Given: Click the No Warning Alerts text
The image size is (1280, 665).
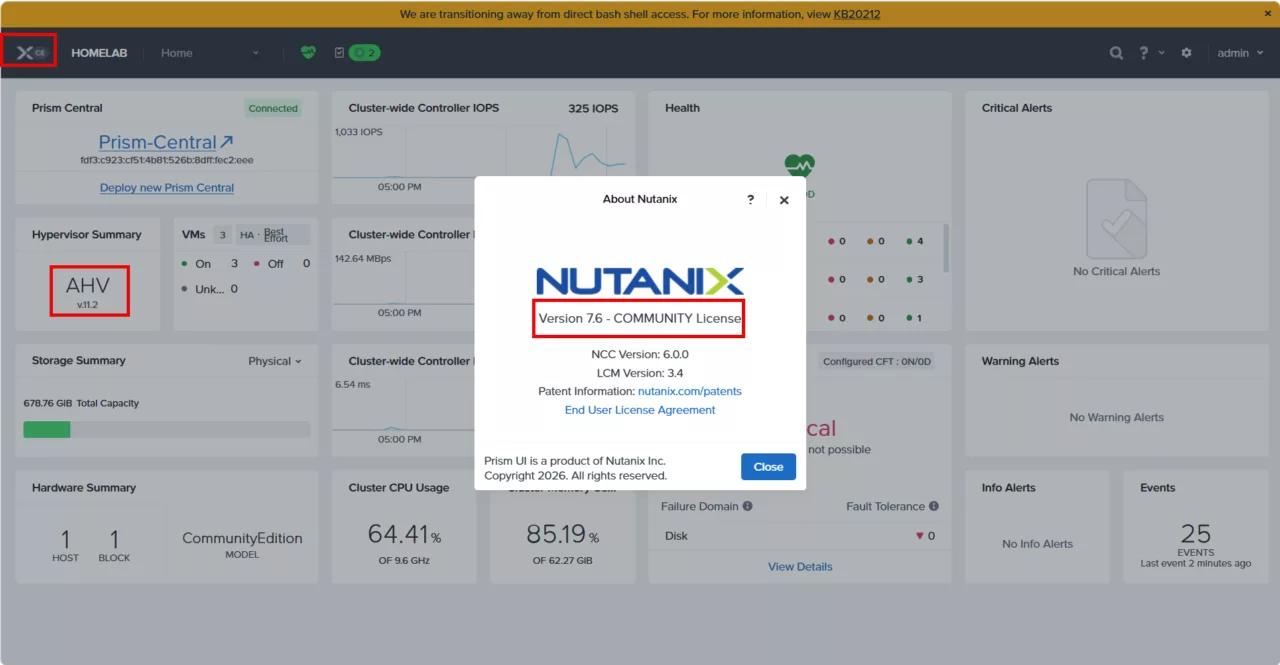Looking at the screenshot, I should point(1116,417).
